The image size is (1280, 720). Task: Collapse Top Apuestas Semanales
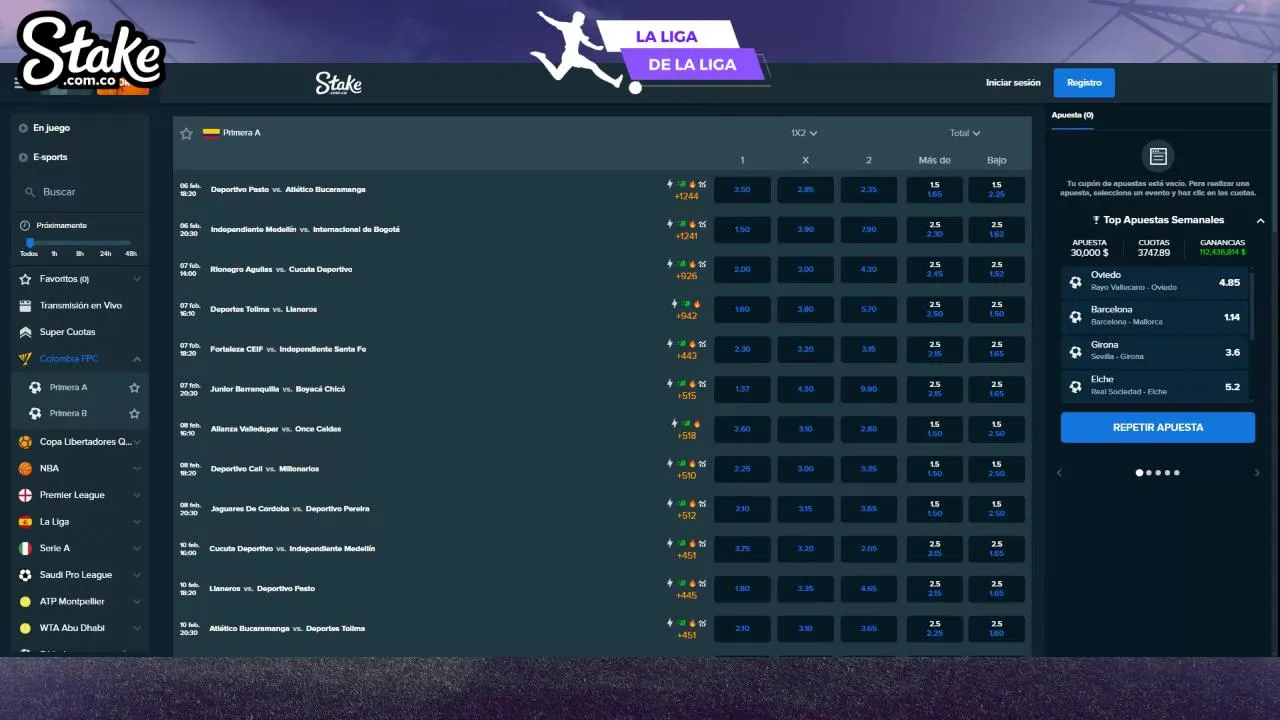(1260, 220)
